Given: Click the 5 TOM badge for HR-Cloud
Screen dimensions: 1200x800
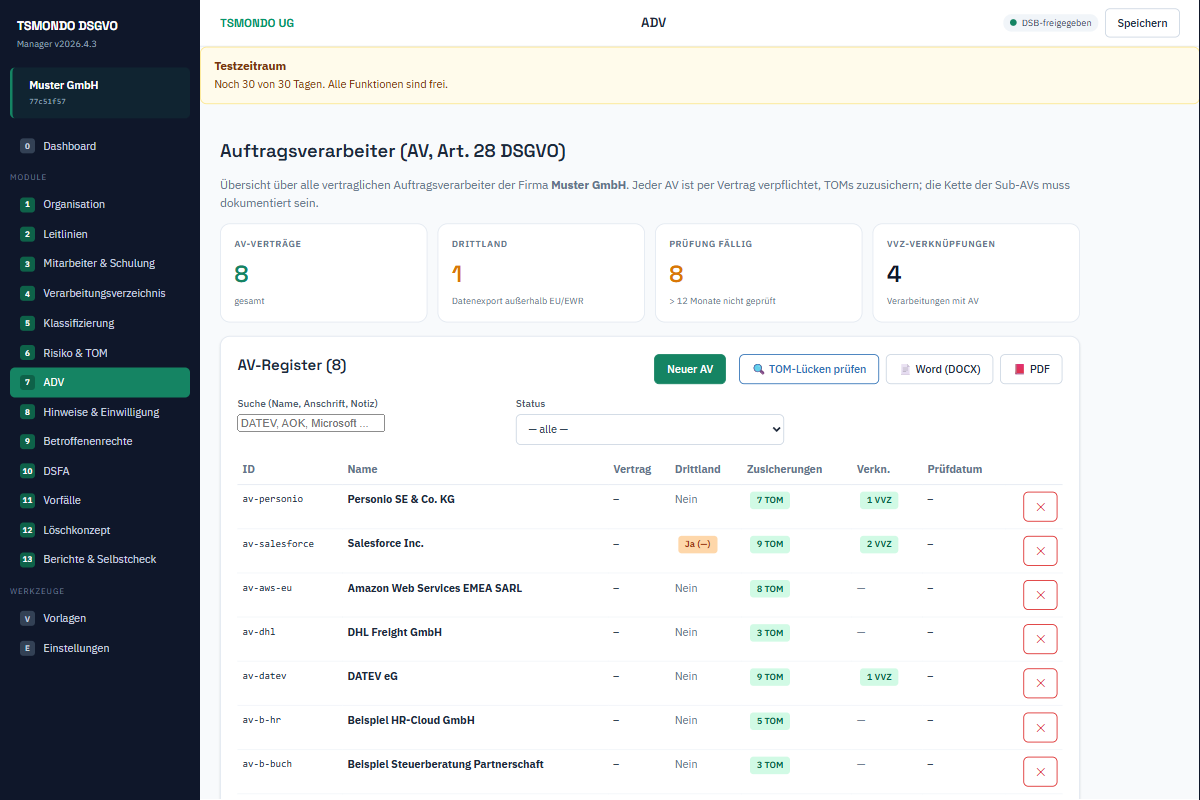Looking at the screenshot, I should [x=770, y=721].
